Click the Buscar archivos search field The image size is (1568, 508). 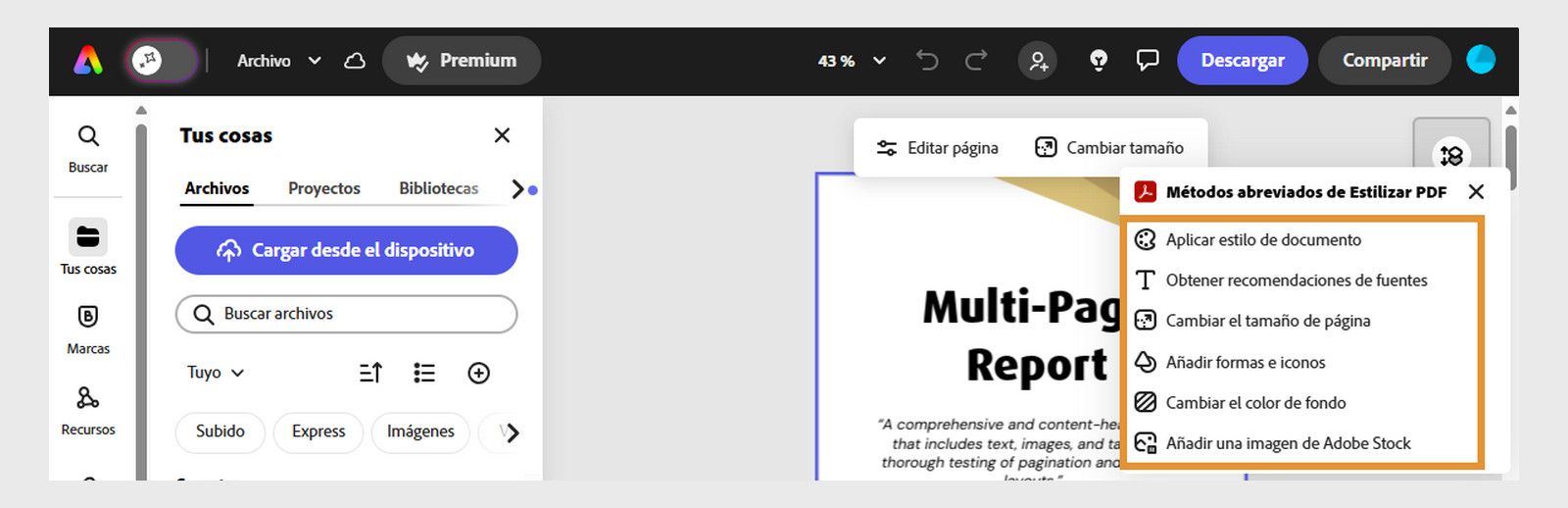346,314
